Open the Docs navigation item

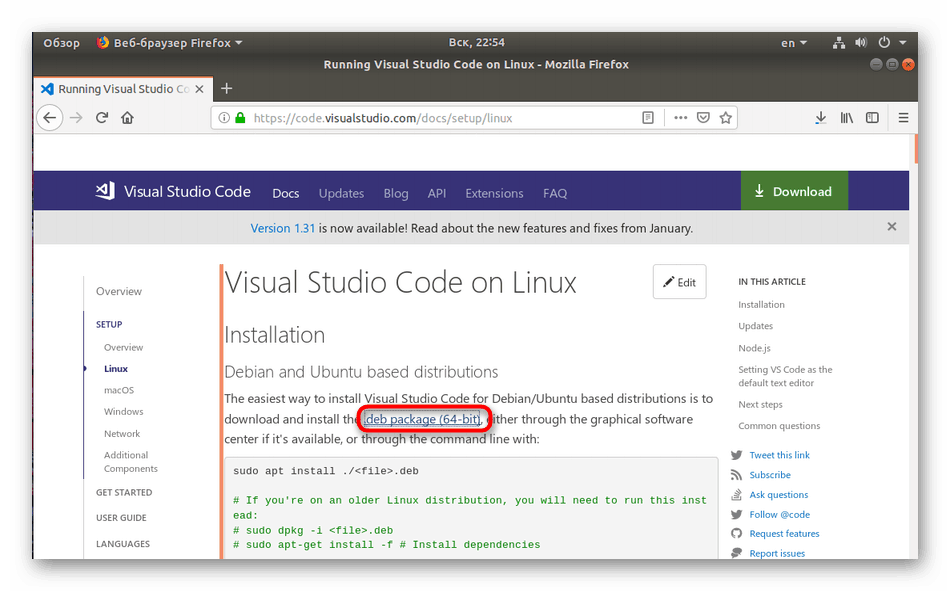click(285, 193)
